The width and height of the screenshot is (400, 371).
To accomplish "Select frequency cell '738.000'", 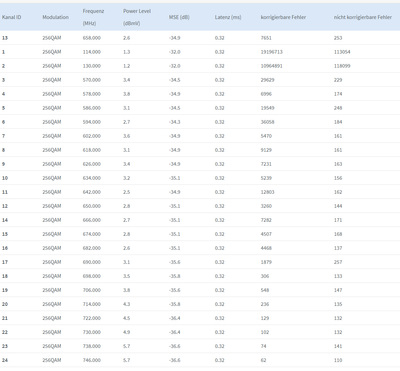I will (x=92, y=346).
